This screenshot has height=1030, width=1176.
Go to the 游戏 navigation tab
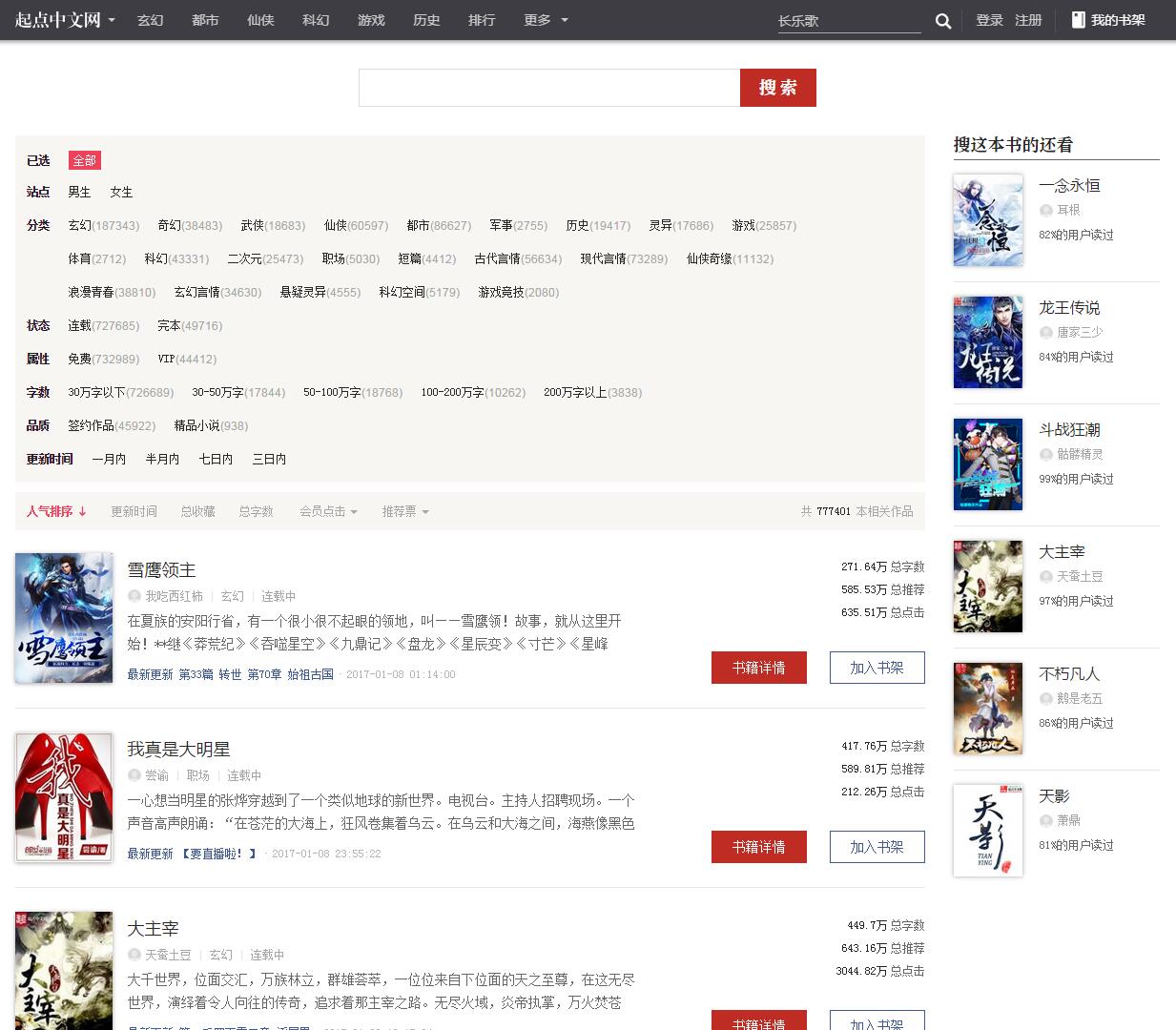(371, 20)
